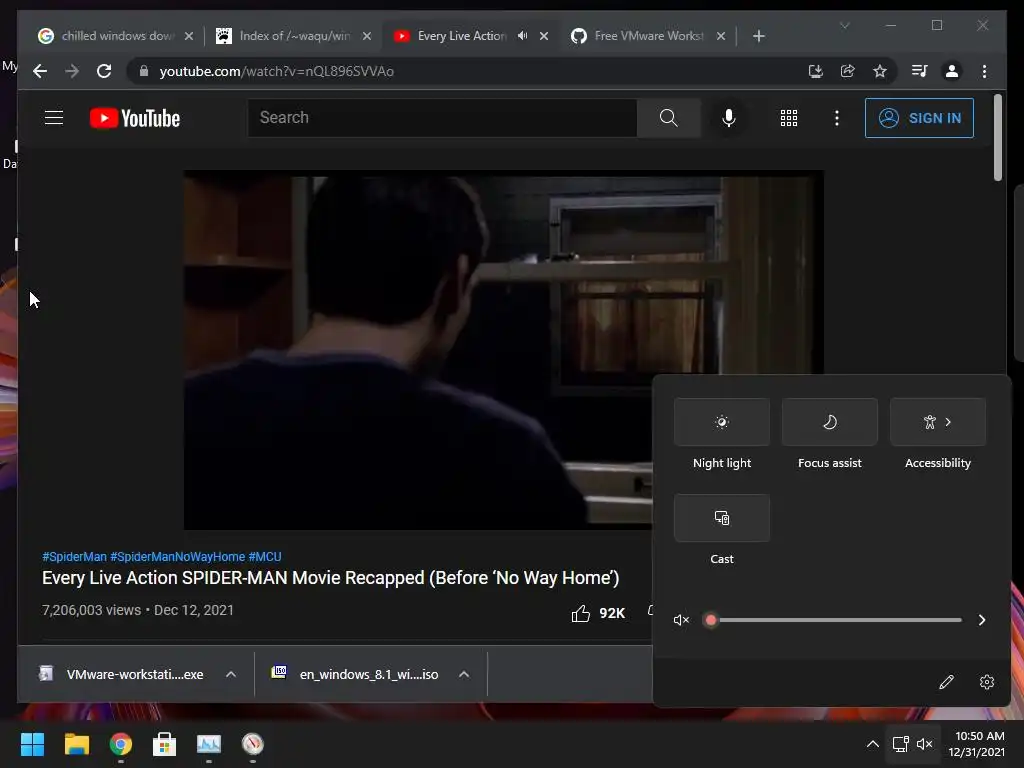Open the round gauge taskbar app

[x=253, y=744]
